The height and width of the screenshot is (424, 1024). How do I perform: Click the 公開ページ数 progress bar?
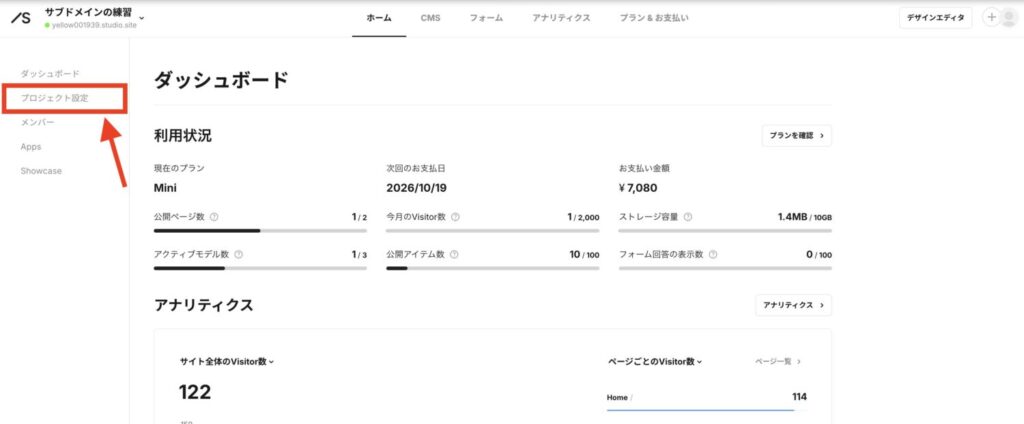pos(260,230)
